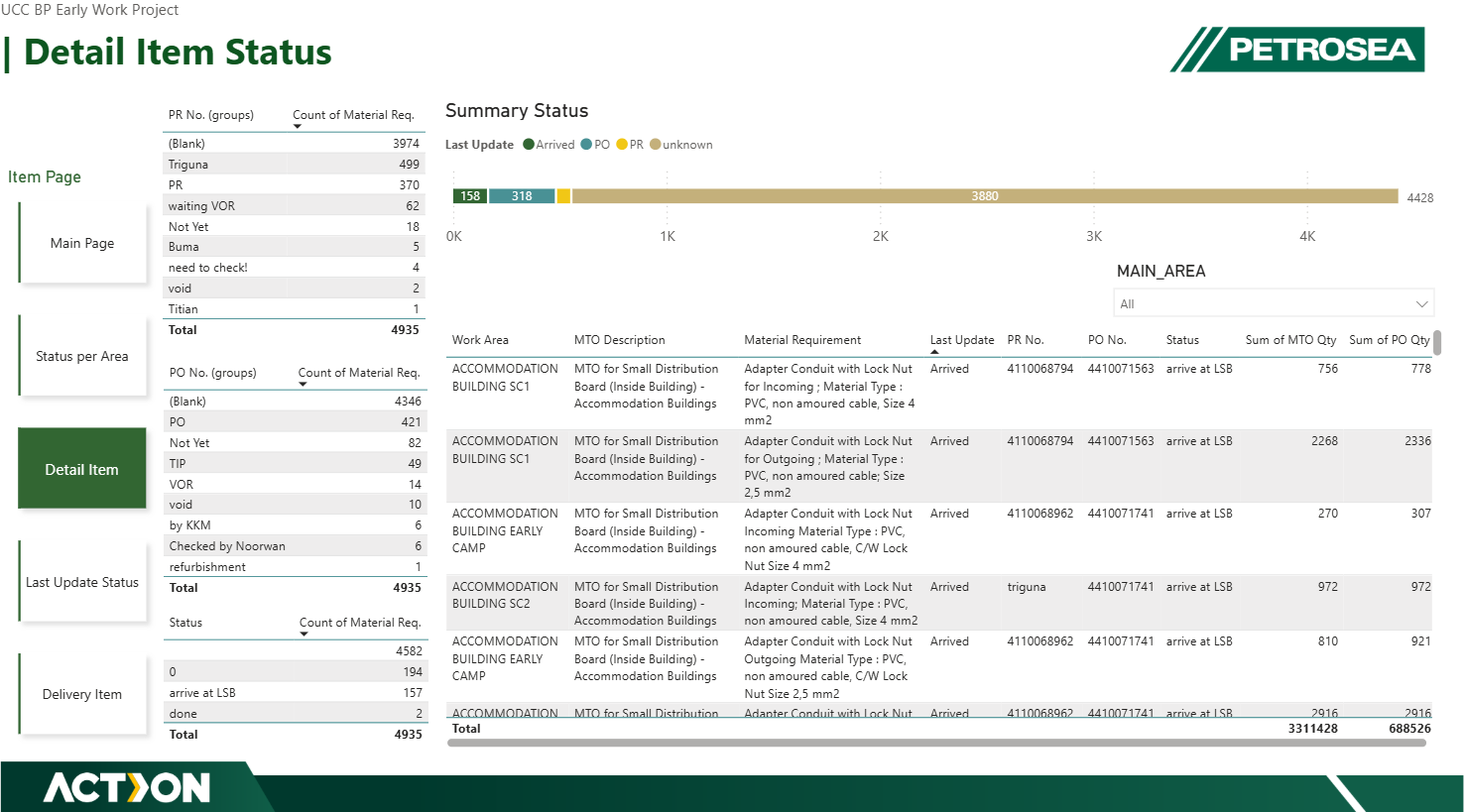The height and width of the screenshot is (812, 1465).
Task: Select the Triguna row in PR table
Action: 295,165
